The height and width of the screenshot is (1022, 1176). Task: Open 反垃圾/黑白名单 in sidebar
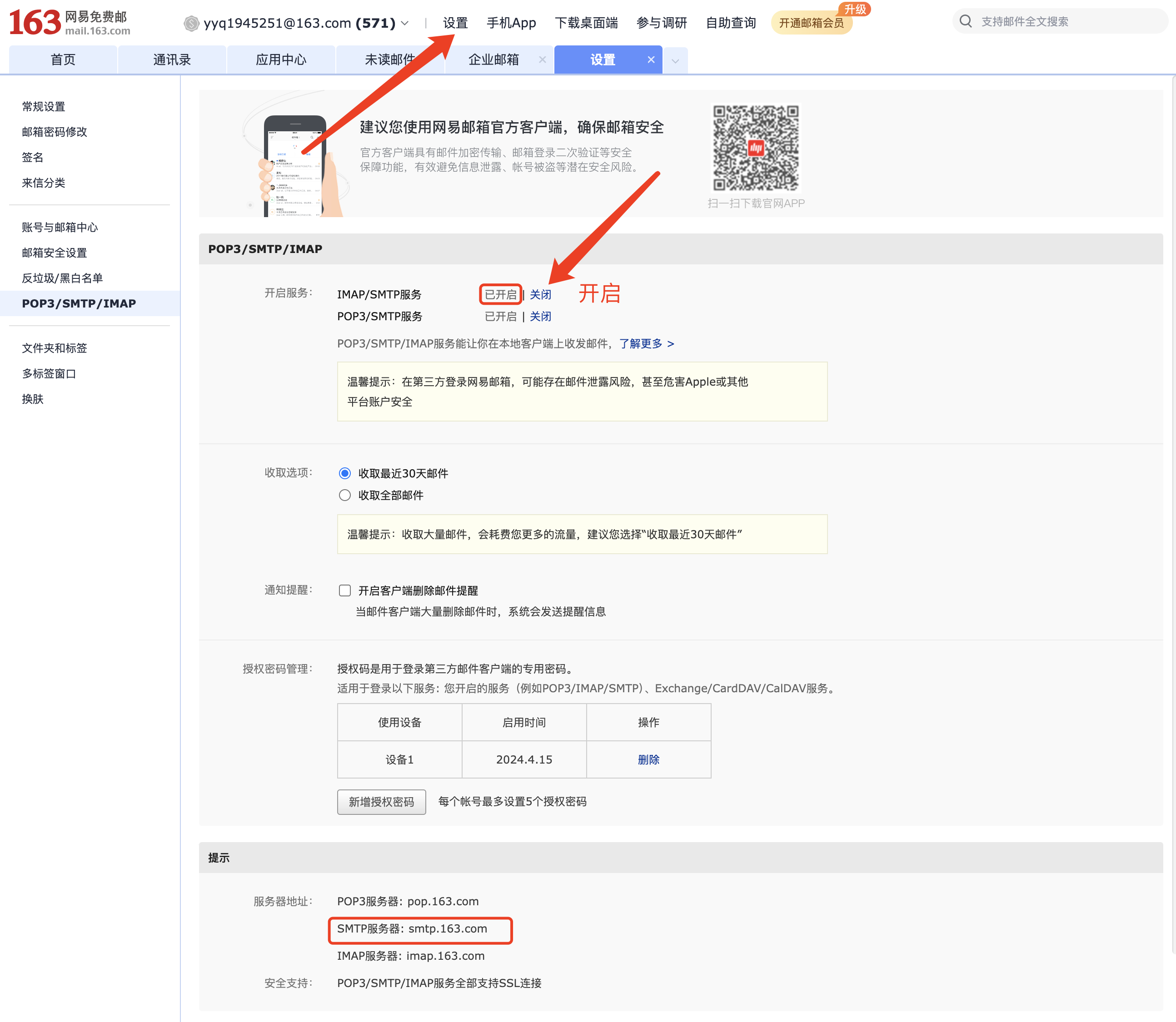[x=62, y=278]
